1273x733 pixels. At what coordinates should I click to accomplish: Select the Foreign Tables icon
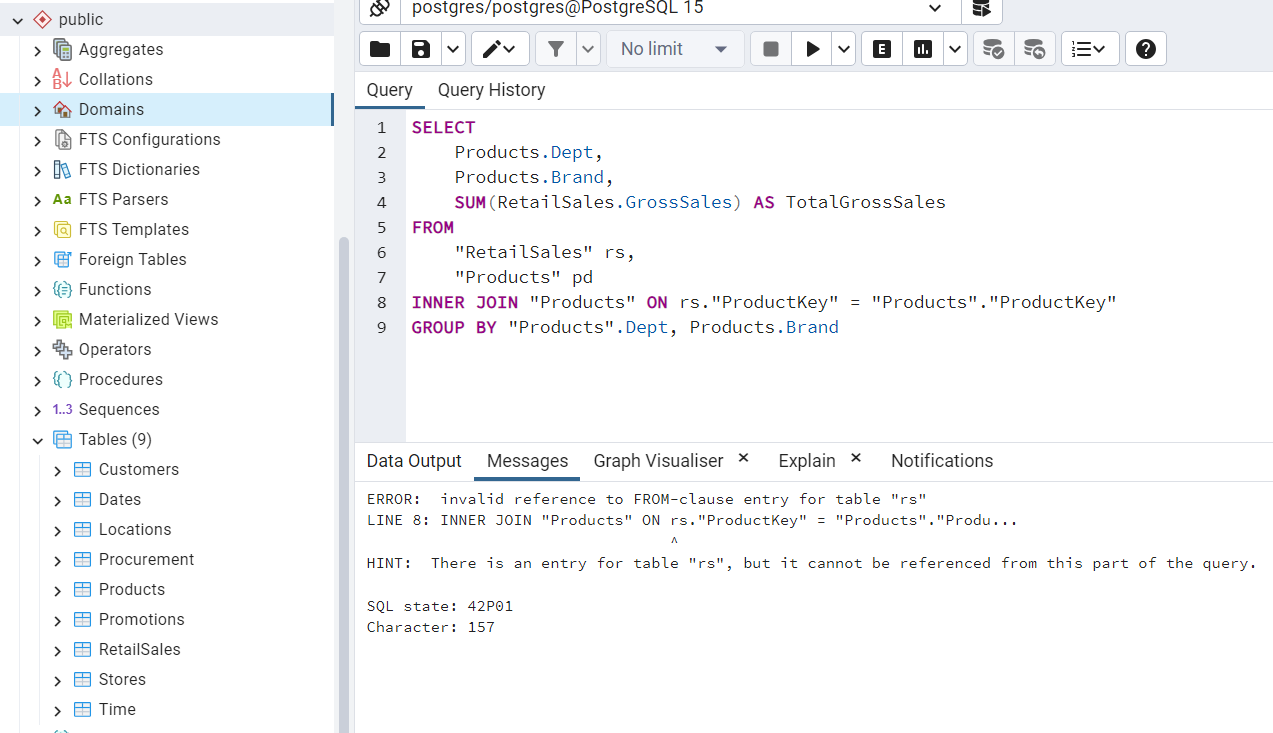pyautogui.click(x=62, y=259)
